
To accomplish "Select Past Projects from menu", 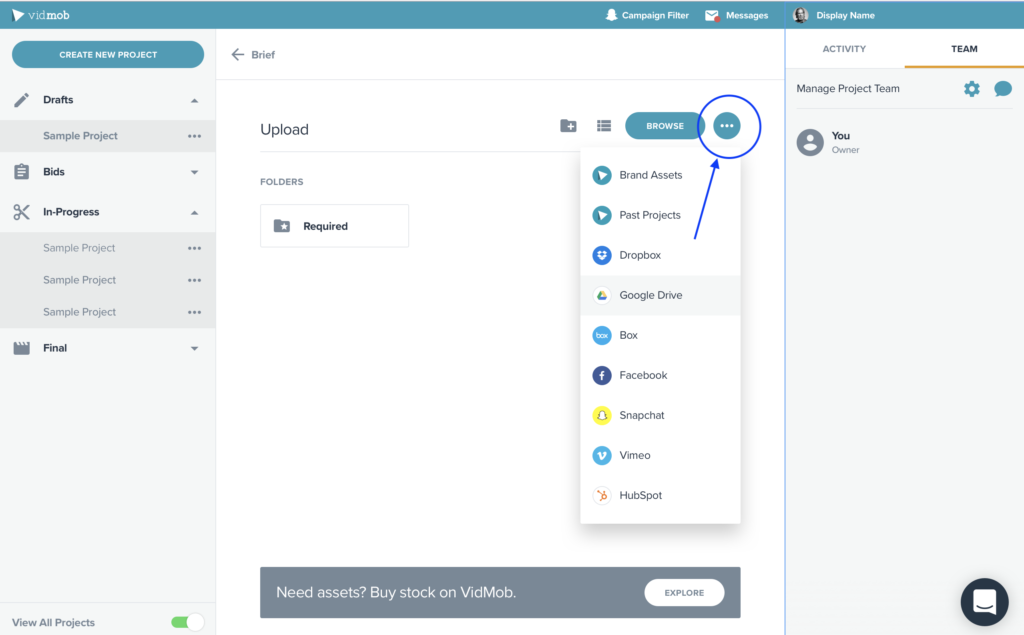I will tap(660, 215).
